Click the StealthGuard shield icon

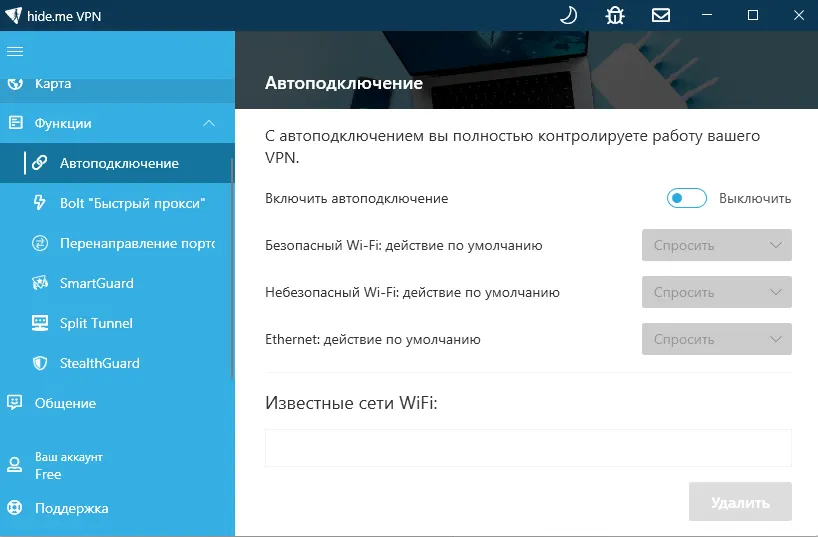pyautogui.click(x=40, y=363)
